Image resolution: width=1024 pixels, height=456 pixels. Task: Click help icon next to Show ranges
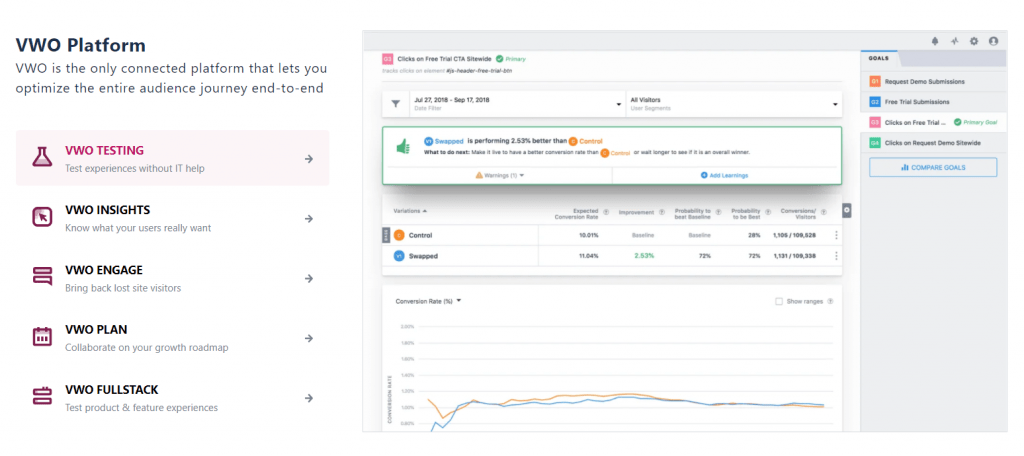point(830,301)
